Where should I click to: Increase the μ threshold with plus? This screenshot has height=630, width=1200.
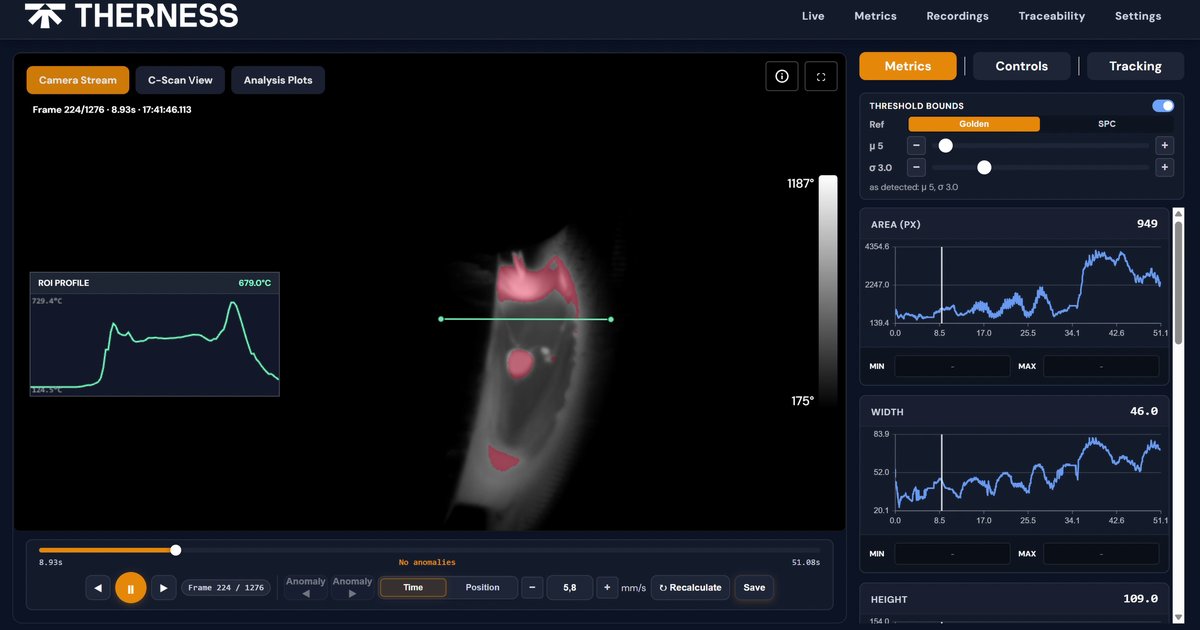1164,145
